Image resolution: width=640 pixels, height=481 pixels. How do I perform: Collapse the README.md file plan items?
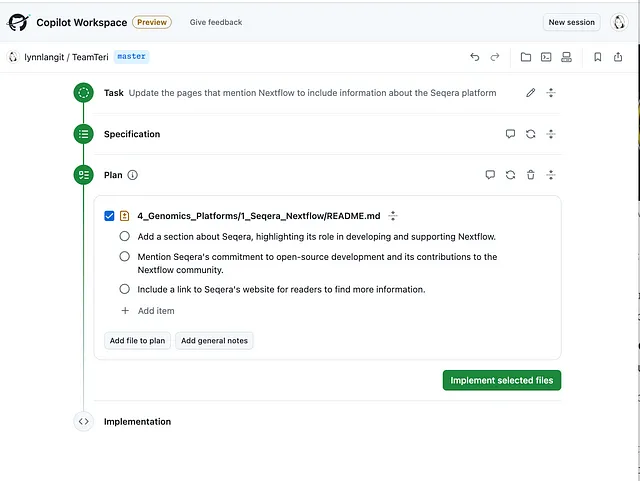tap(393, 216)
